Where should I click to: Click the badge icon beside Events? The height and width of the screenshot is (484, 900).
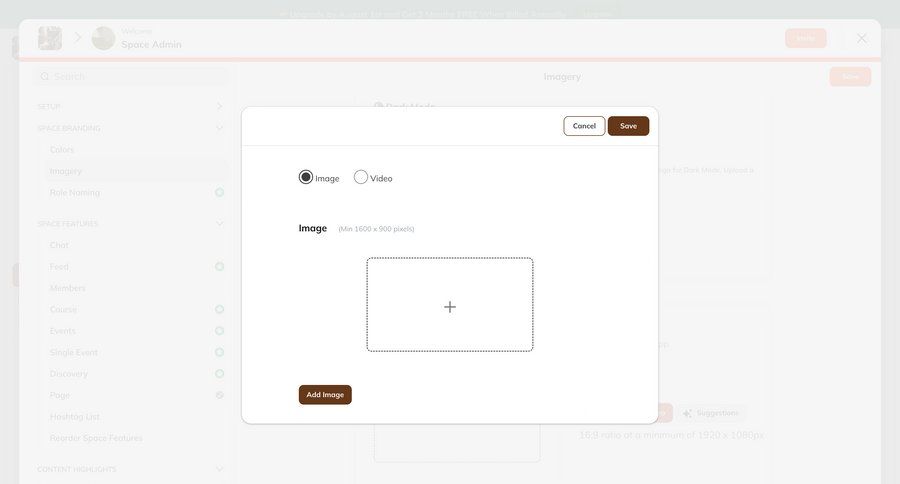[x=219, y=331]
